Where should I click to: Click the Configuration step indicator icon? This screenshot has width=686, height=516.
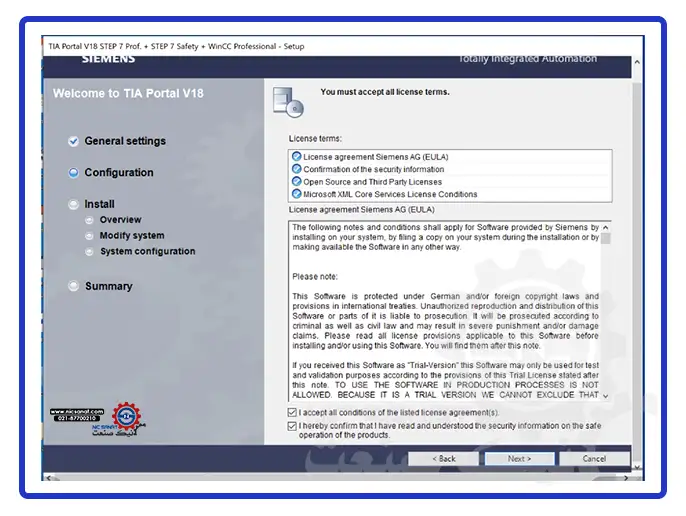(x=74, y=173)
